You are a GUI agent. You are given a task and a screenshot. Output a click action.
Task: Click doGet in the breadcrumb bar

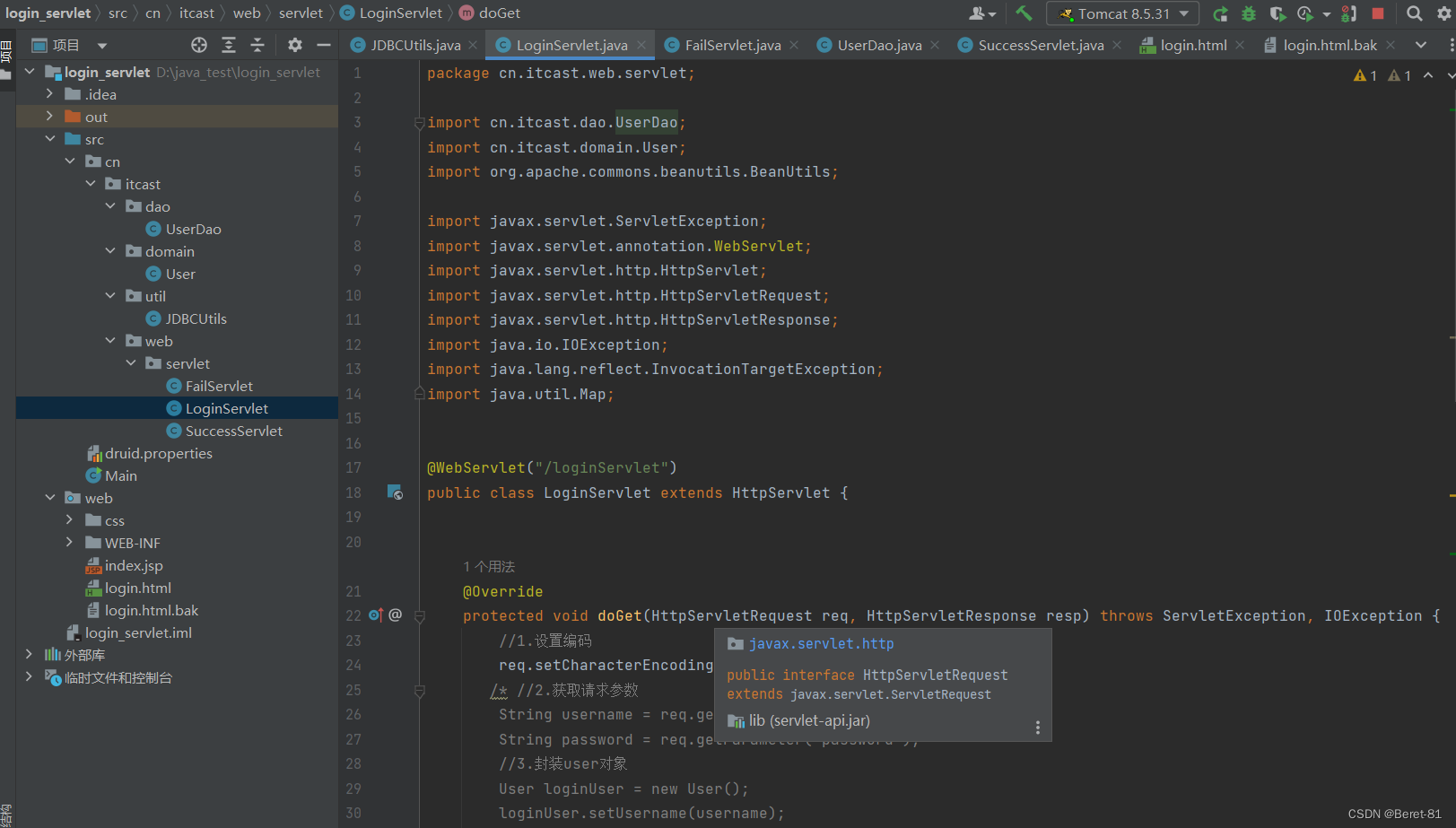[500, 13]
